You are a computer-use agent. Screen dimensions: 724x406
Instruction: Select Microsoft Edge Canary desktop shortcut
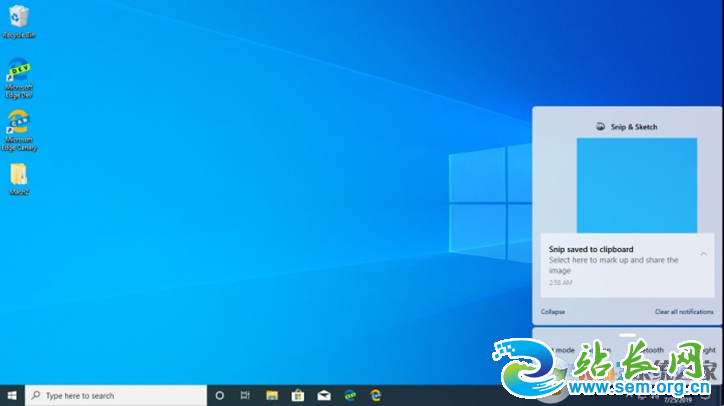click(18, 130)
